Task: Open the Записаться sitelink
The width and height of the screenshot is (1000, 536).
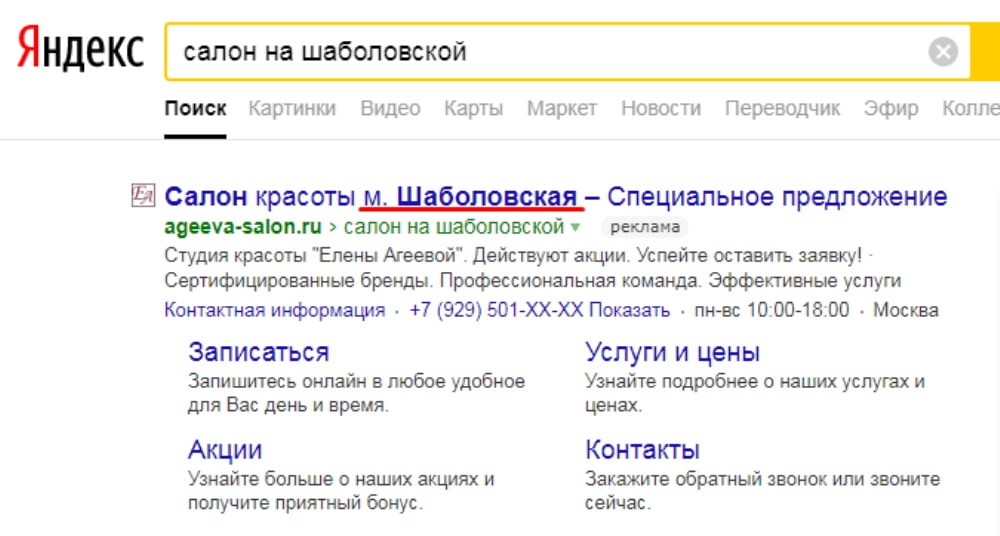Action: [259, 352]
